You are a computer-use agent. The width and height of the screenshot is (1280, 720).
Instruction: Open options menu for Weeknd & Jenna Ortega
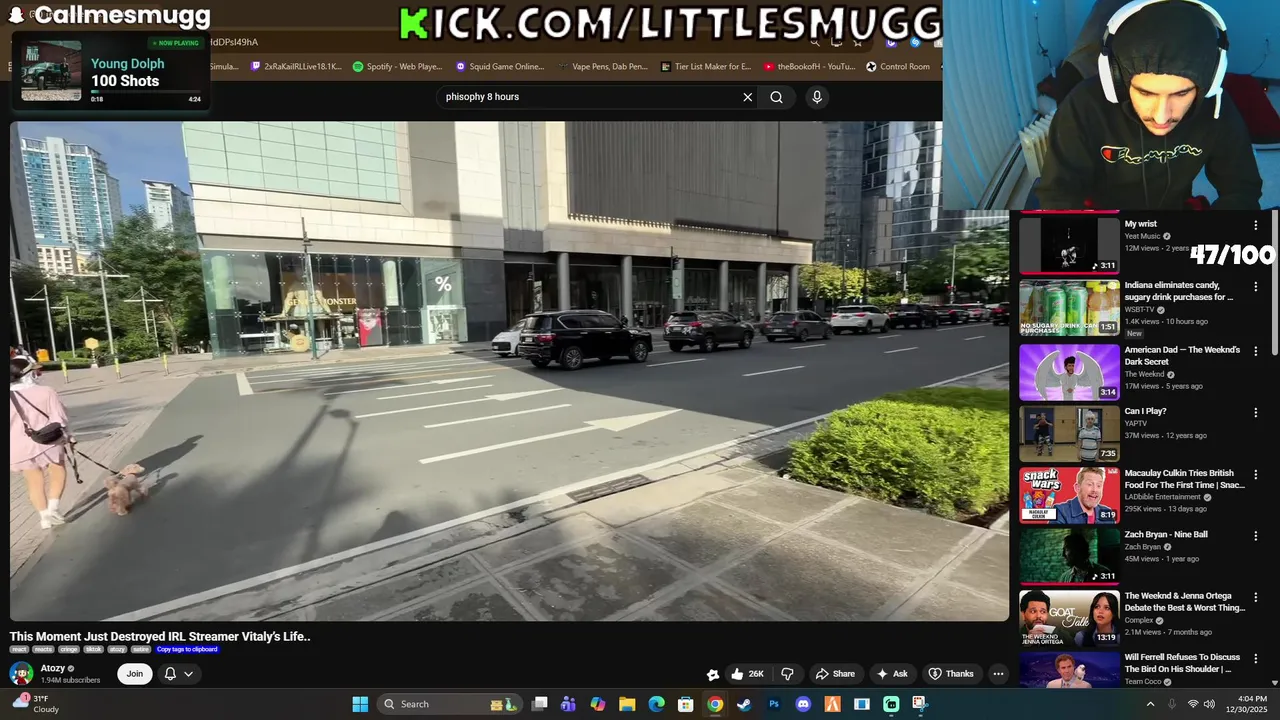pos(1256,598)
